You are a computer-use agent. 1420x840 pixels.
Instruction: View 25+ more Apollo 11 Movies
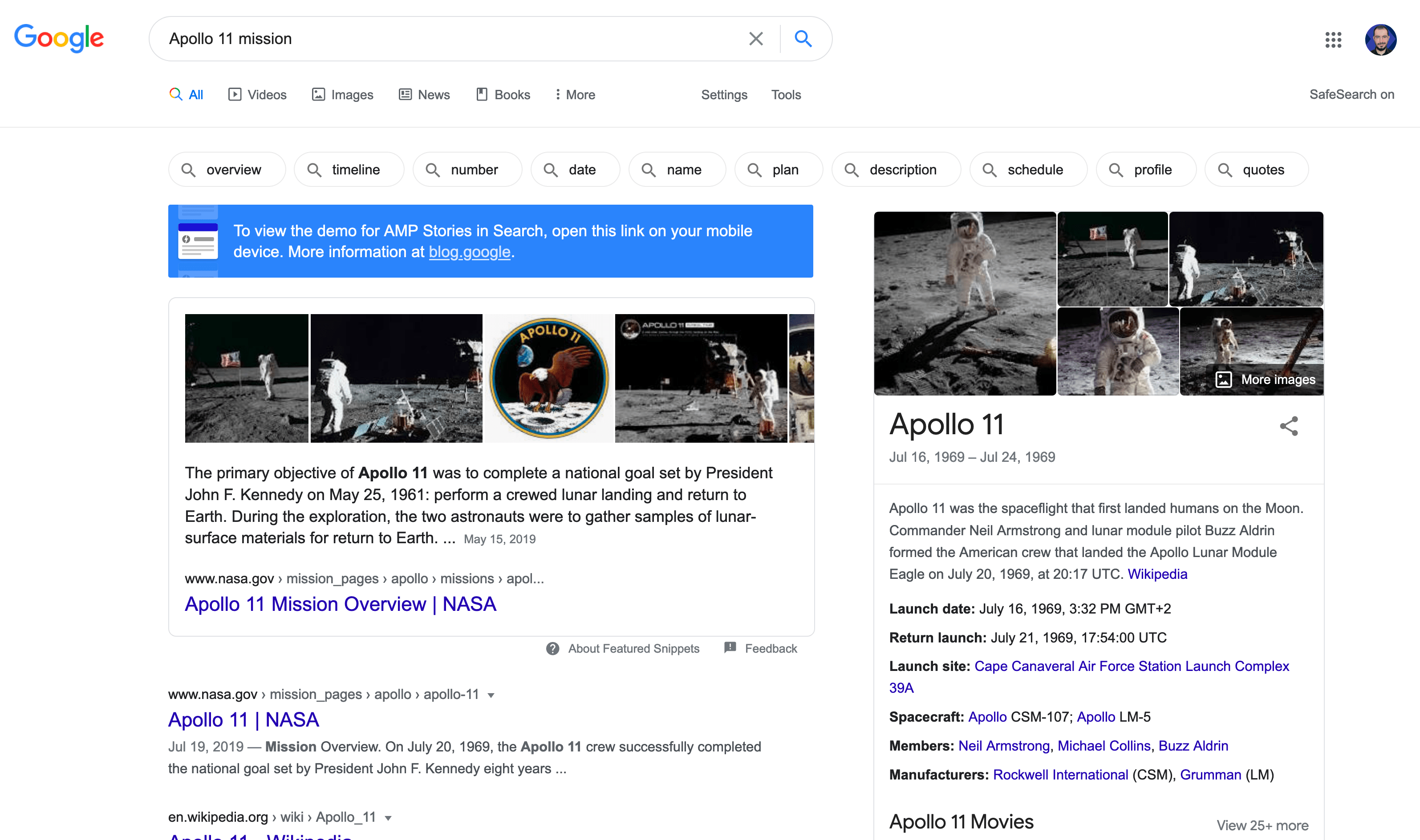click(x=1262, y=825)
